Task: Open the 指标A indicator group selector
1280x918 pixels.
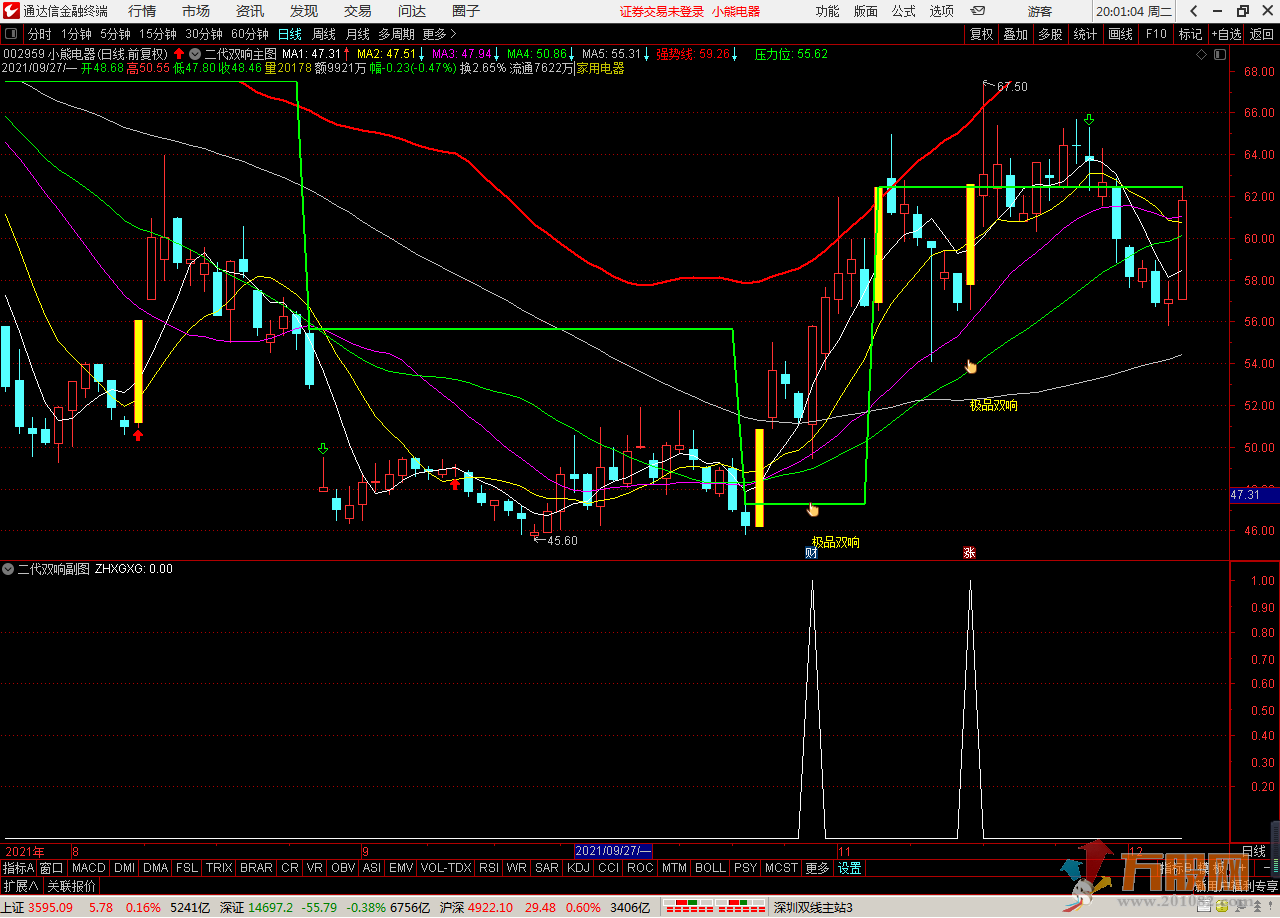Action: click(18, 868)
